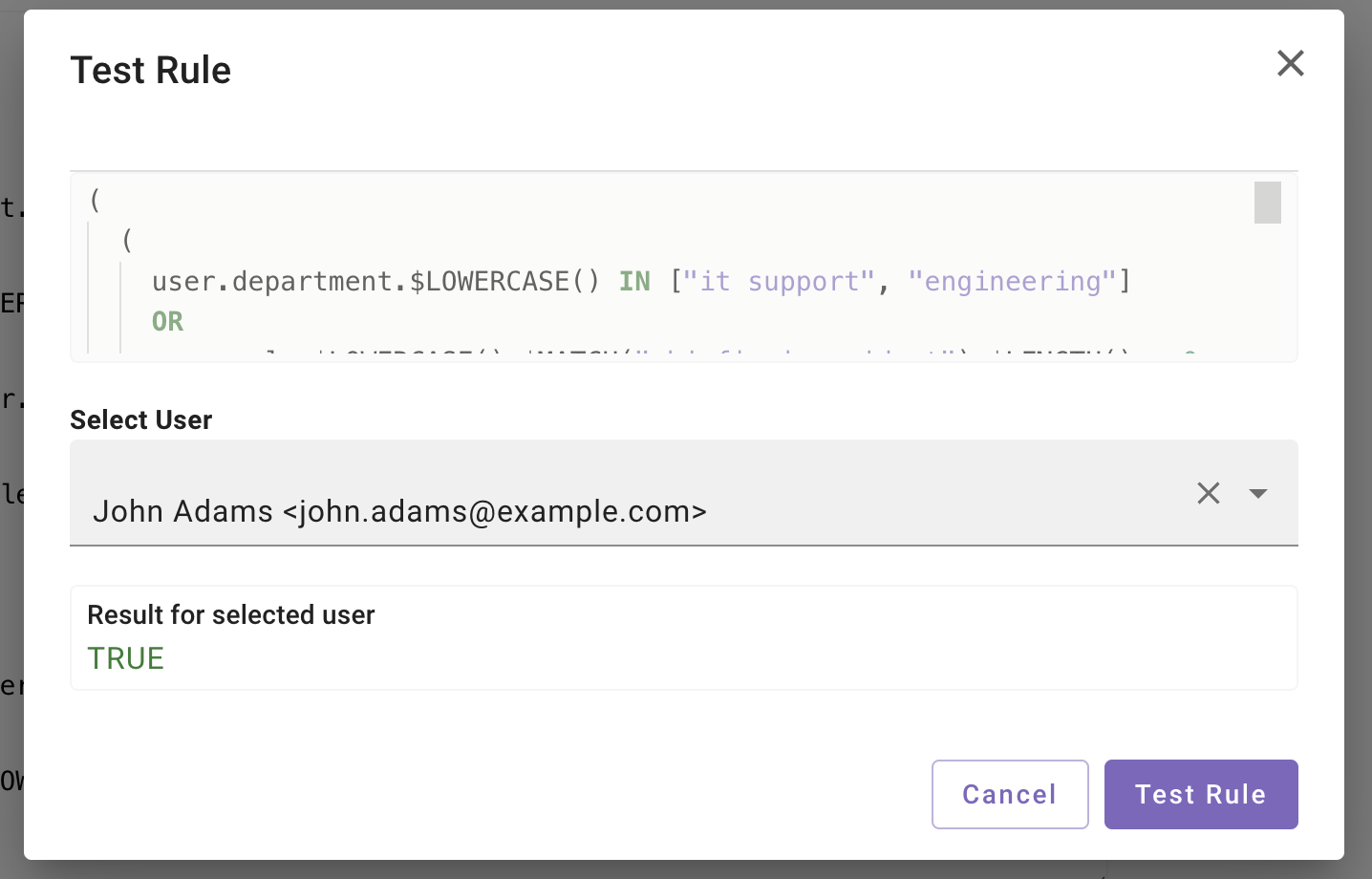Click the rule editor scrollbar thumb
This screenshot has height=879, width=1372.
click(1267, 203)
